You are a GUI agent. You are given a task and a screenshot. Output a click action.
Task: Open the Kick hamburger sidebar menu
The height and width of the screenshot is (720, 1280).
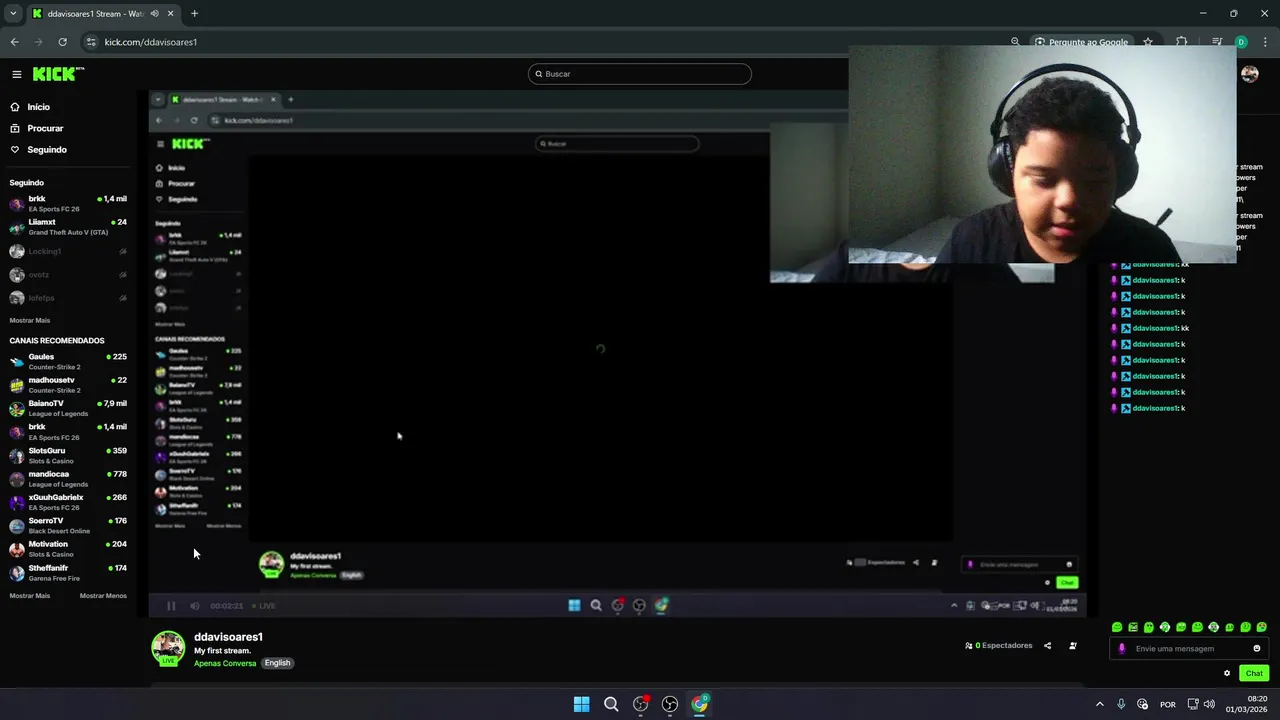click(16, 74)
